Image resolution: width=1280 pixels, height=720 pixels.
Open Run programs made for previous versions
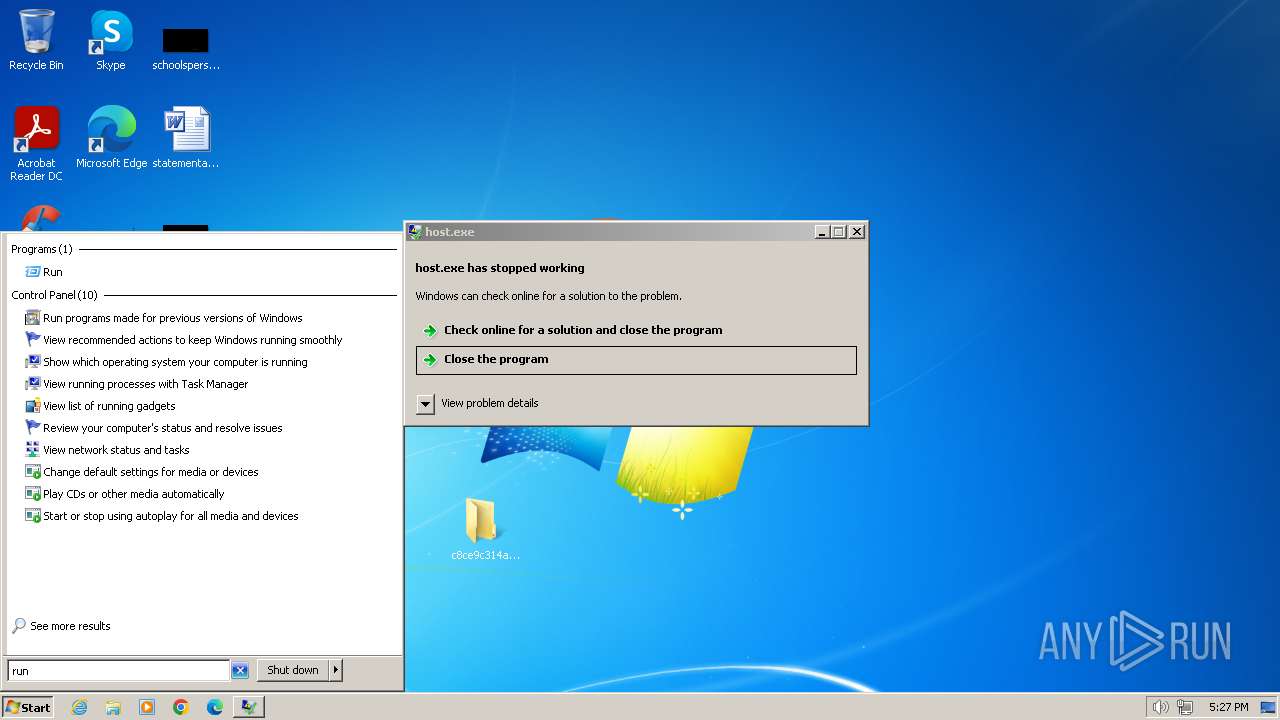(x=164, y=318)
